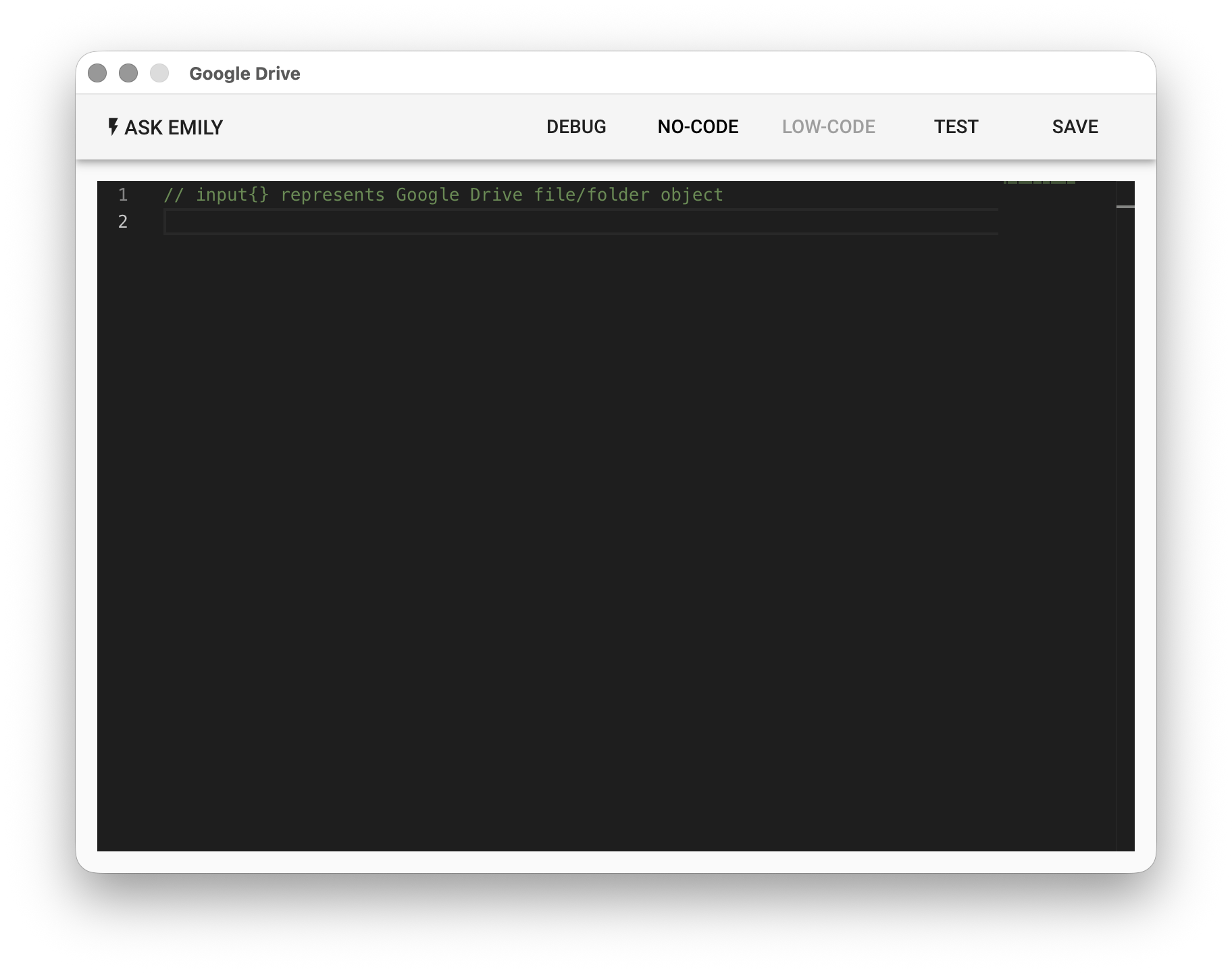1232x973 pixels.
Task: Click the word "represents" in the comment
Action: pos(332,195)
